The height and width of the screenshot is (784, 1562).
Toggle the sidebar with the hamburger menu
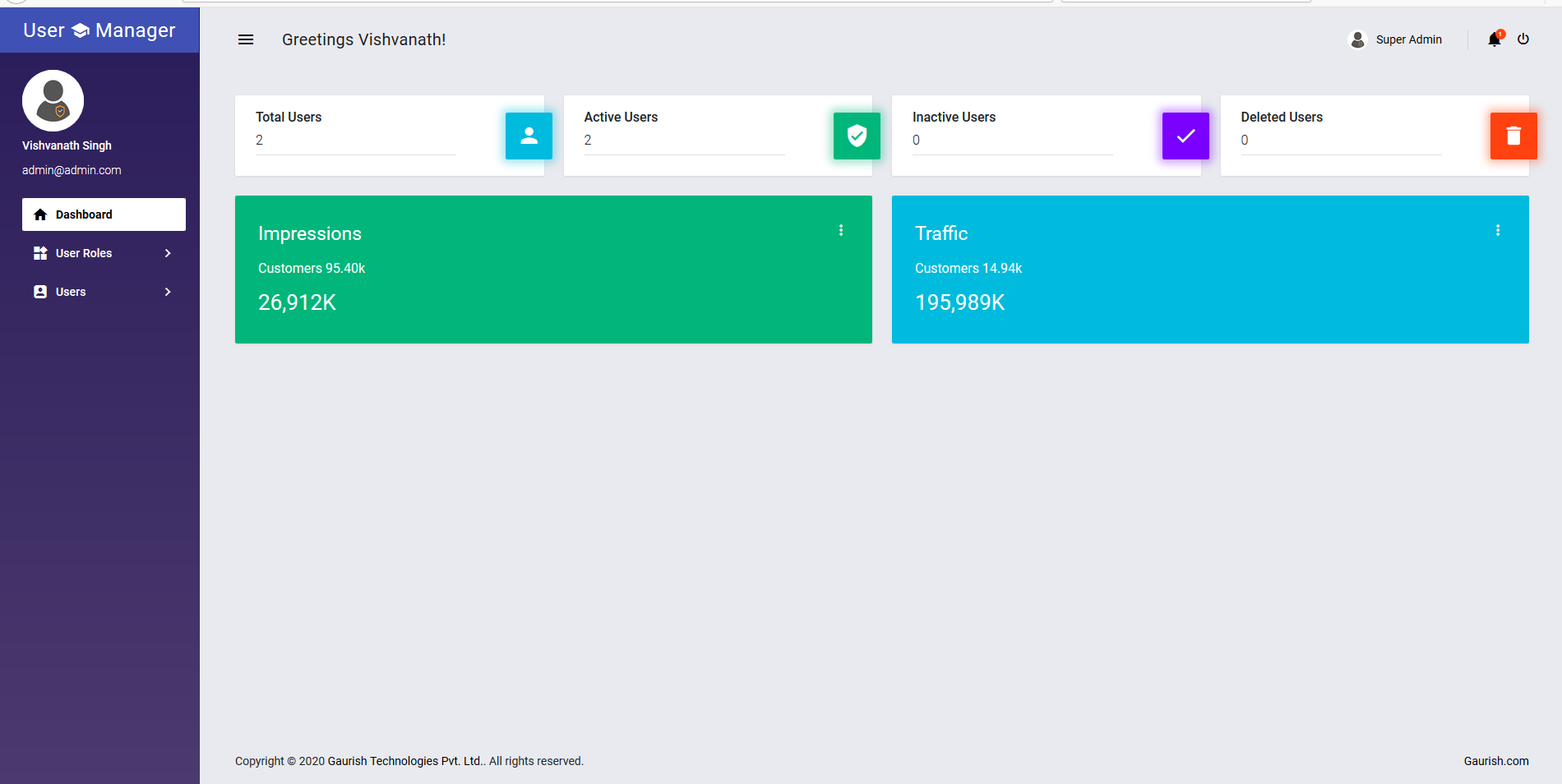[x=245, y=39]
